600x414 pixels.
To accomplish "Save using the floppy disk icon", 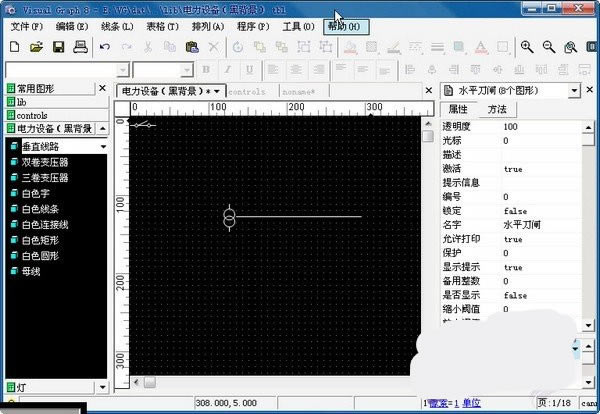I will [x=57, y=47].
